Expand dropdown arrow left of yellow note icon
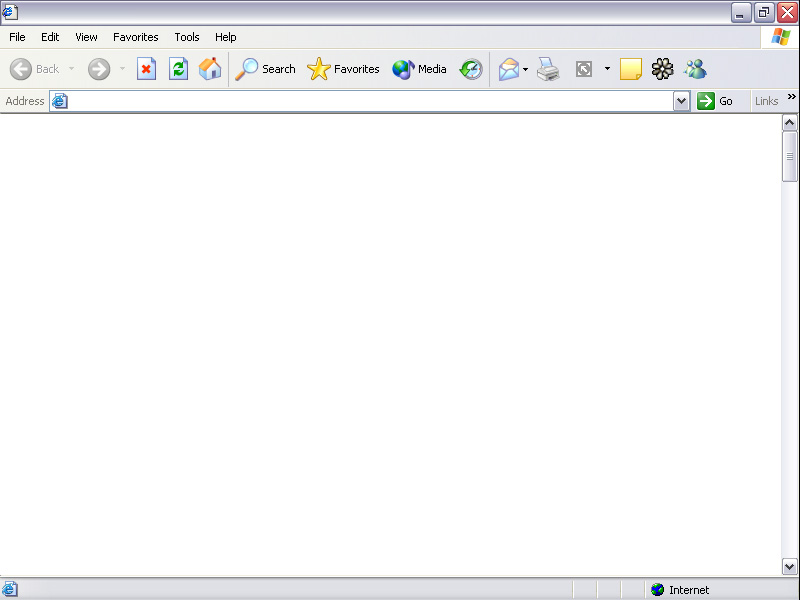This screenshot has height=600, width=800. click(x=607, y=68)
